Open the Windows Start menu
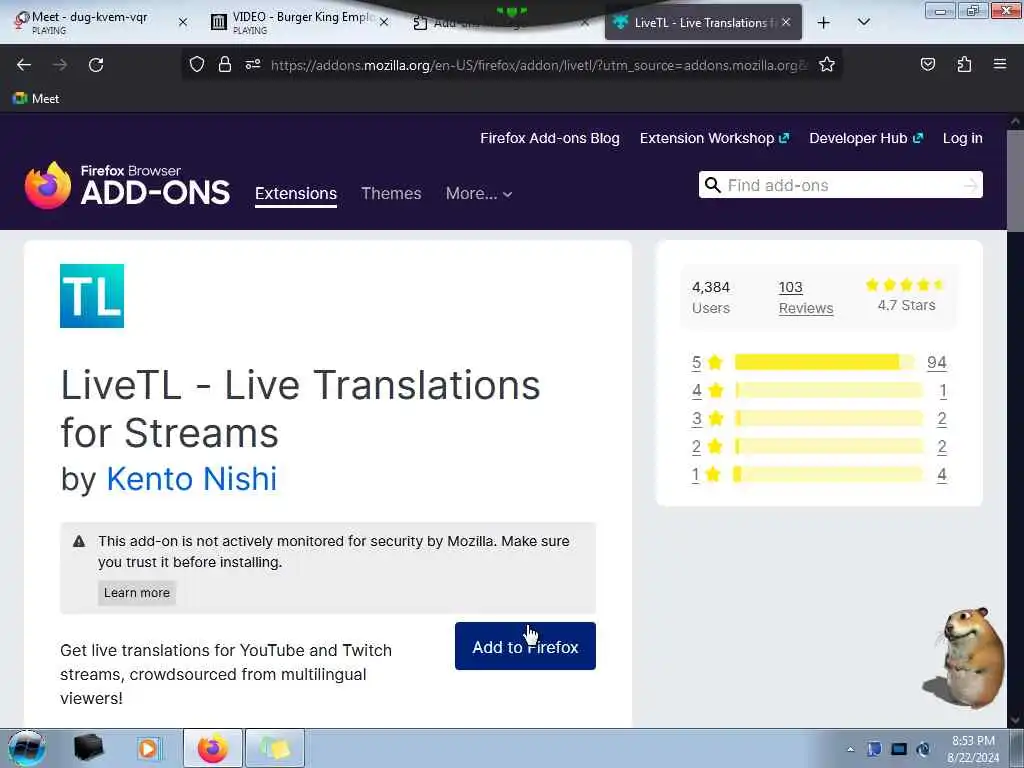Screen dimensions: 1024x768 point(27,748)
